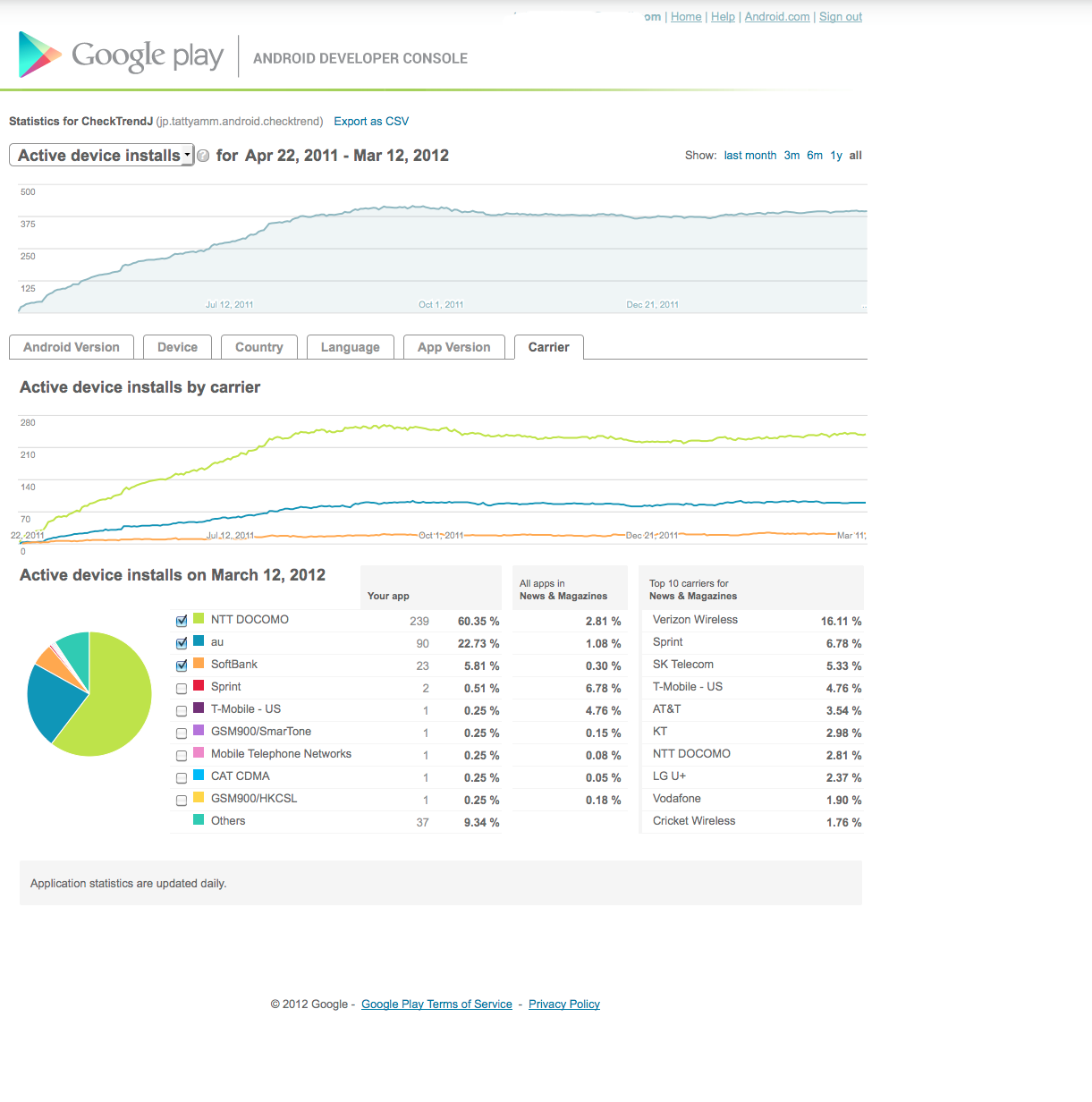Select the Language tab
Image resolution: width=1092 pixels, height=1102 pixels.
(x=351, y=347)
